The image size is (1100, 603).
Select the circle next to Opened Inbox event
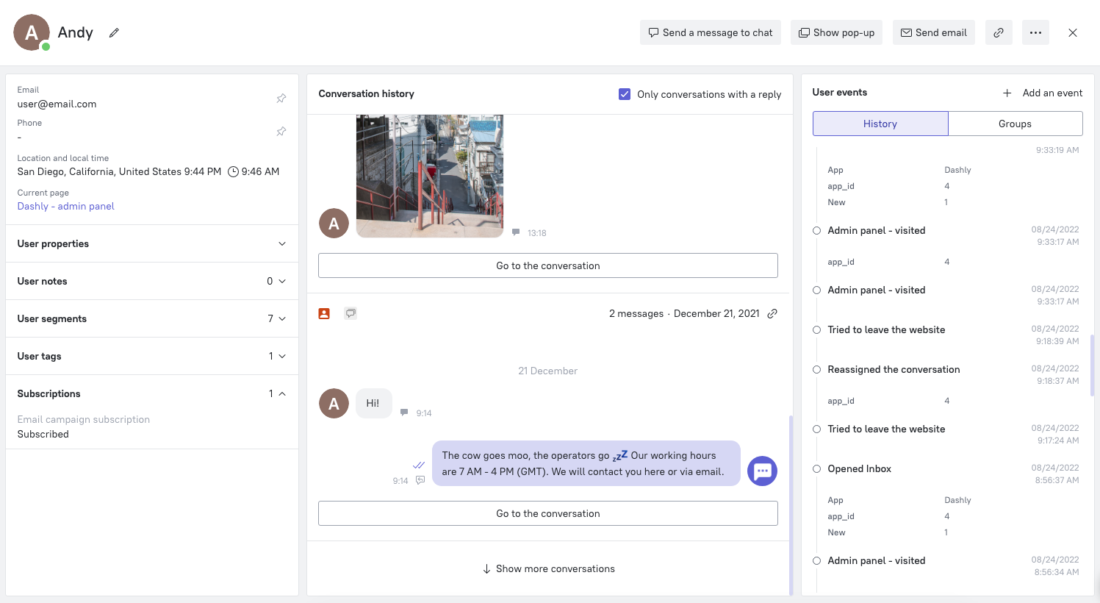(x=816, y=468)
